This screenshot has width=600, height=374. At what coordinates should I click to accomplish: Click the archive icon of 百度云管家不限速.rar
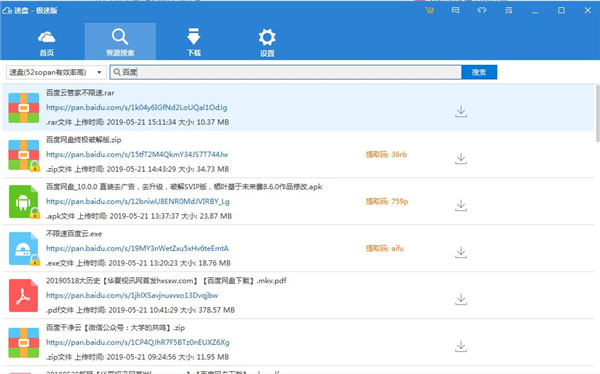24,108
